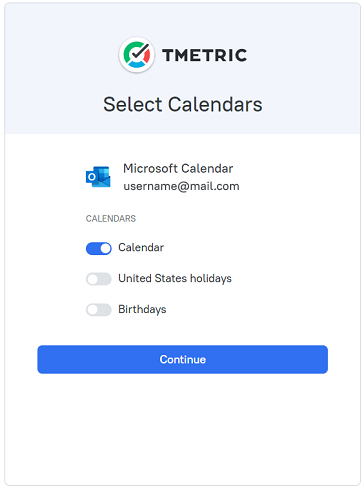Click the Birthdays label text
Image resolution: width=364 pixels, height=489 pixels.
point(142,309)
